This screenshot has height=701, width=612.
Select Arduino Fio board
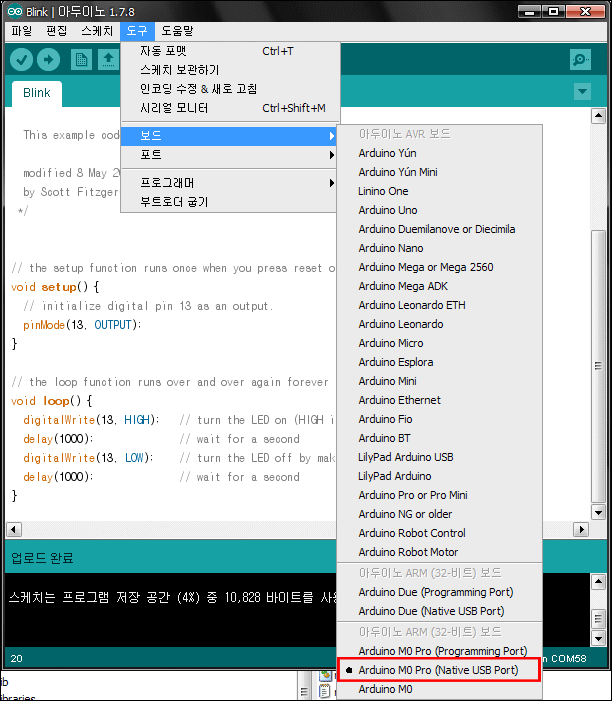[x=439, y=419]
